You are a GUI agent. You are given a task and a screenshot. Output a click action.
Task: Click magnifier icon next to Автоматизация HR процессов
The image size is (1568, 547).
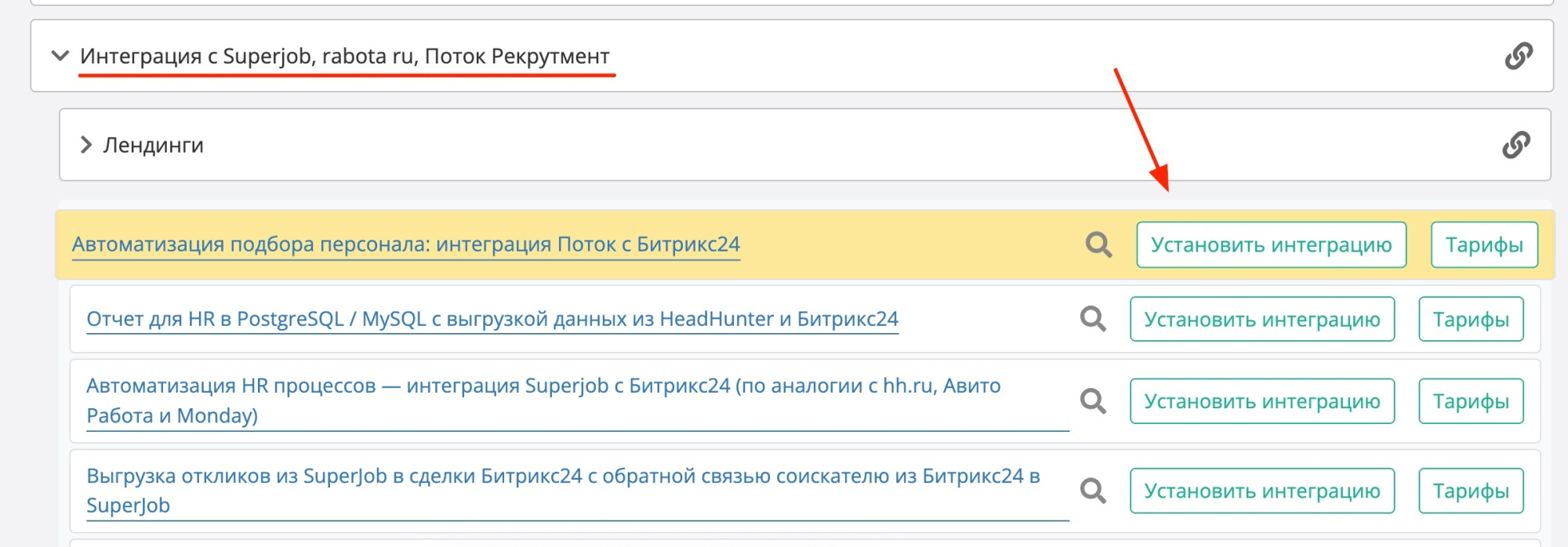coord(1093,401)
